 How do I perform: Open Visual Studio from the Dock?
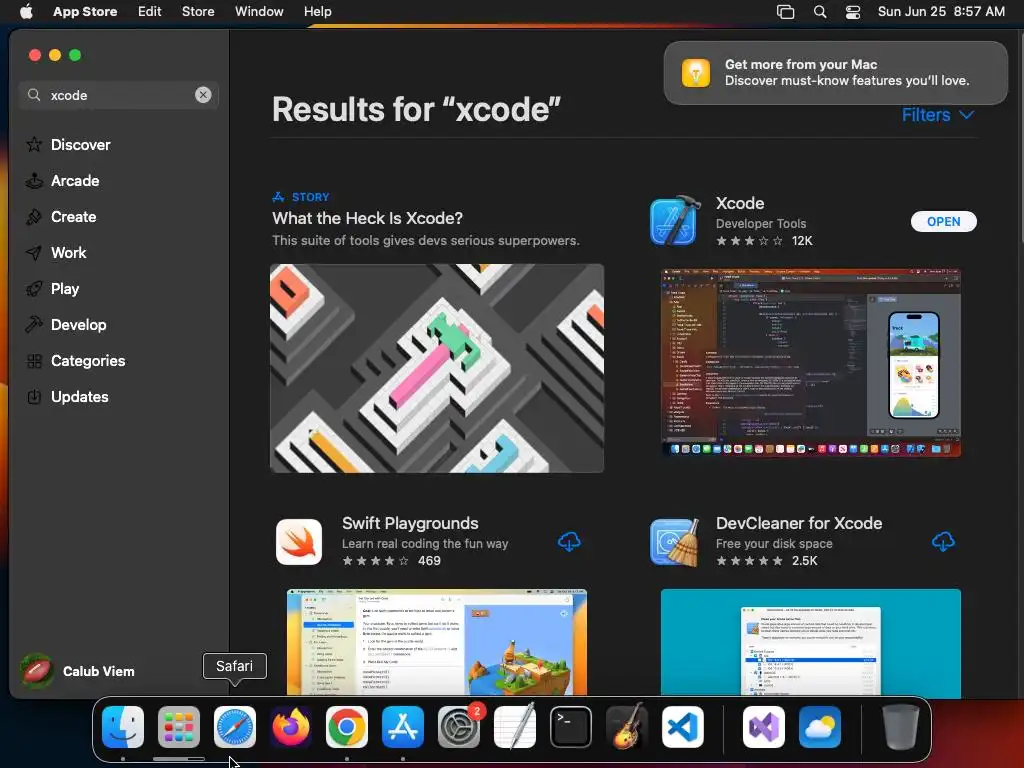(763, 727)
